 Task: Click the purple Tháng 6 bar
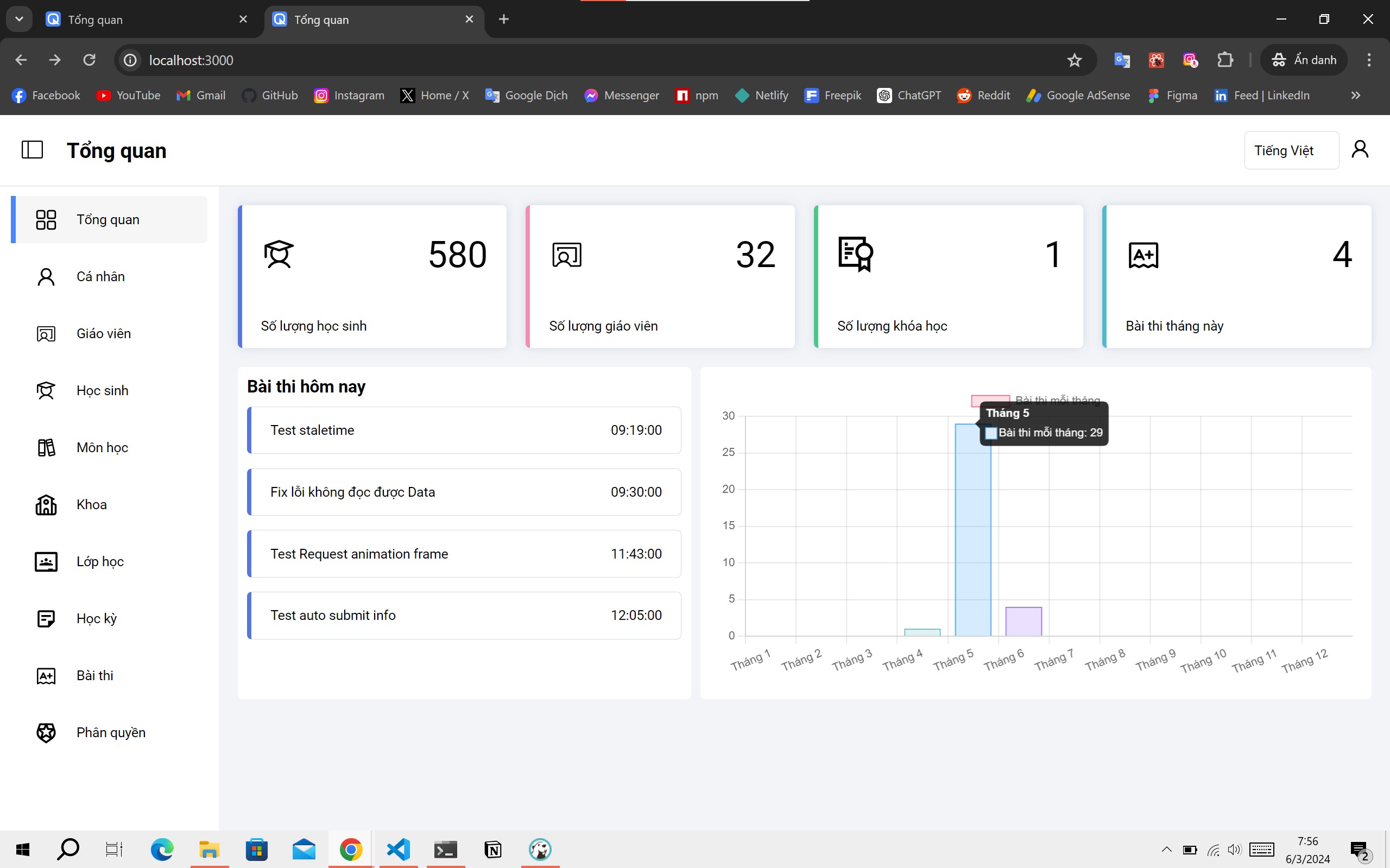(x=1023, y=622)
